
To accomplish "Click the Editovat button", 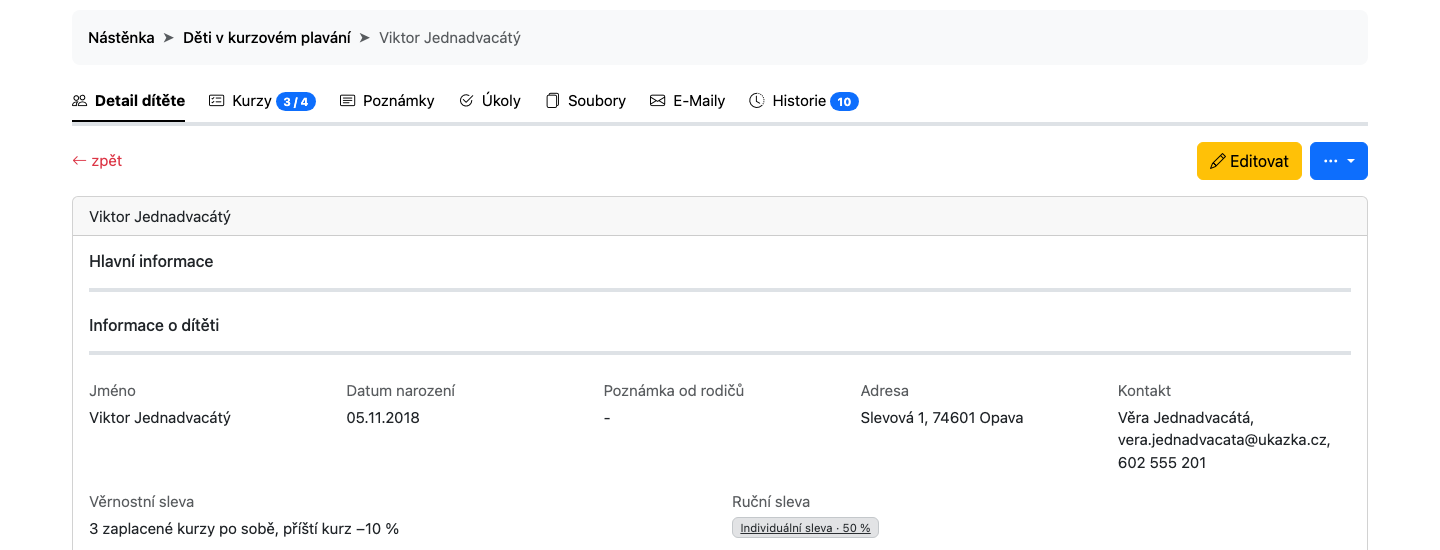I will (x=1249, y=161).
